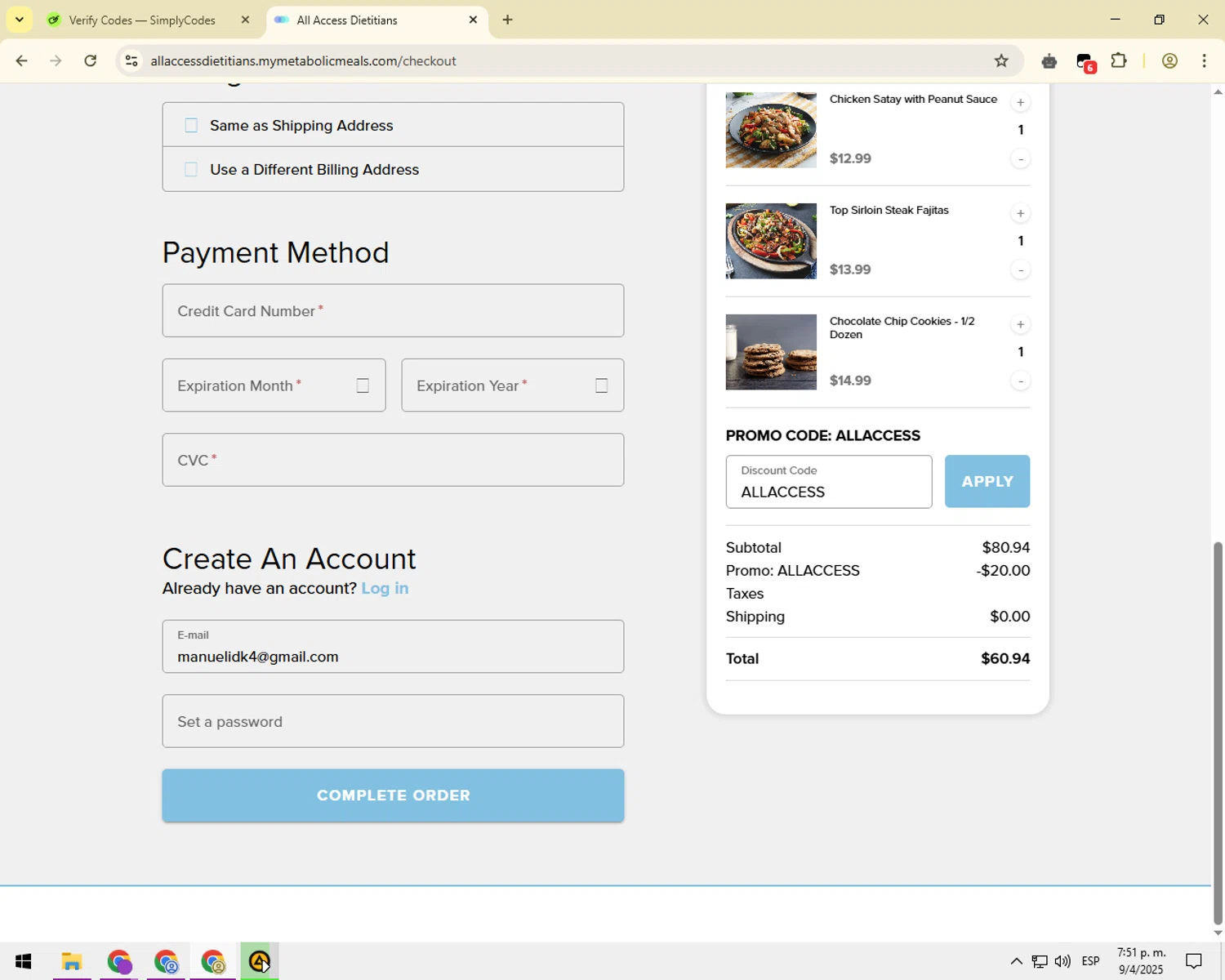Select the E-mail field
Image resolution: width=1225 pixels, height=980 pixels.
[x=393, y=646]
